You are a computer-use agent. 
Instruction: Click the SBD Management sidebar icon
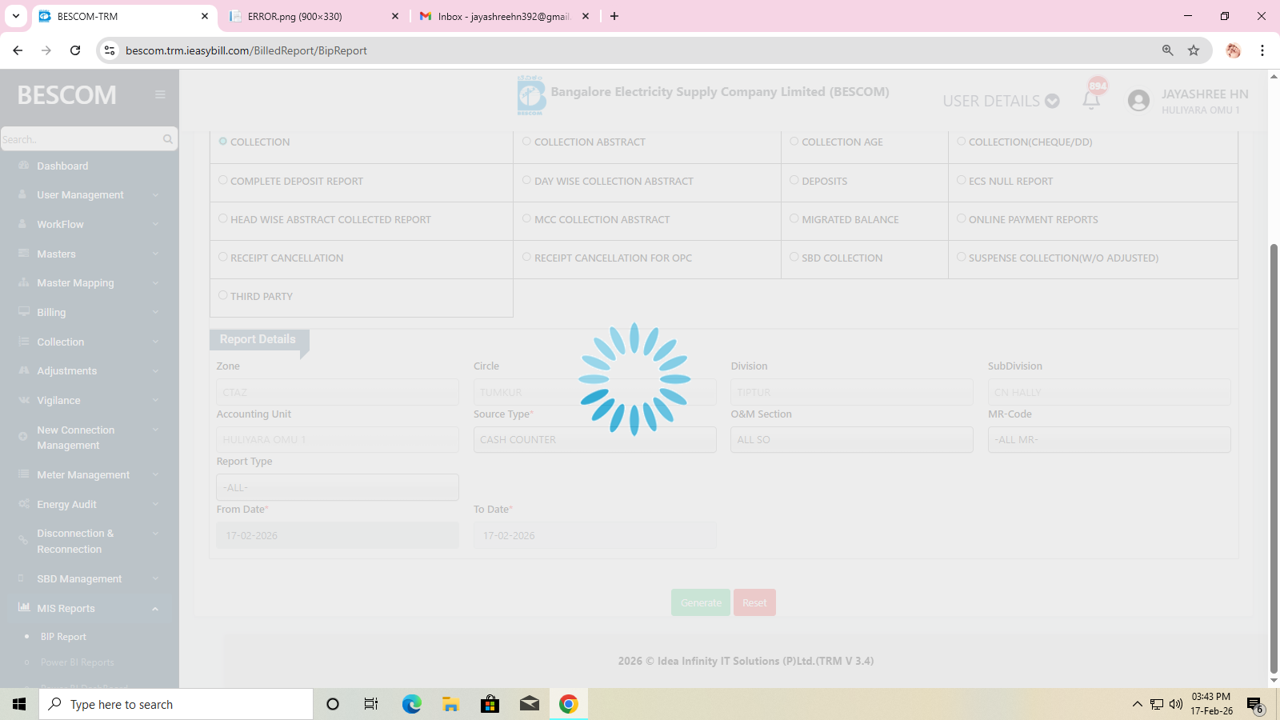click(23, 579)
